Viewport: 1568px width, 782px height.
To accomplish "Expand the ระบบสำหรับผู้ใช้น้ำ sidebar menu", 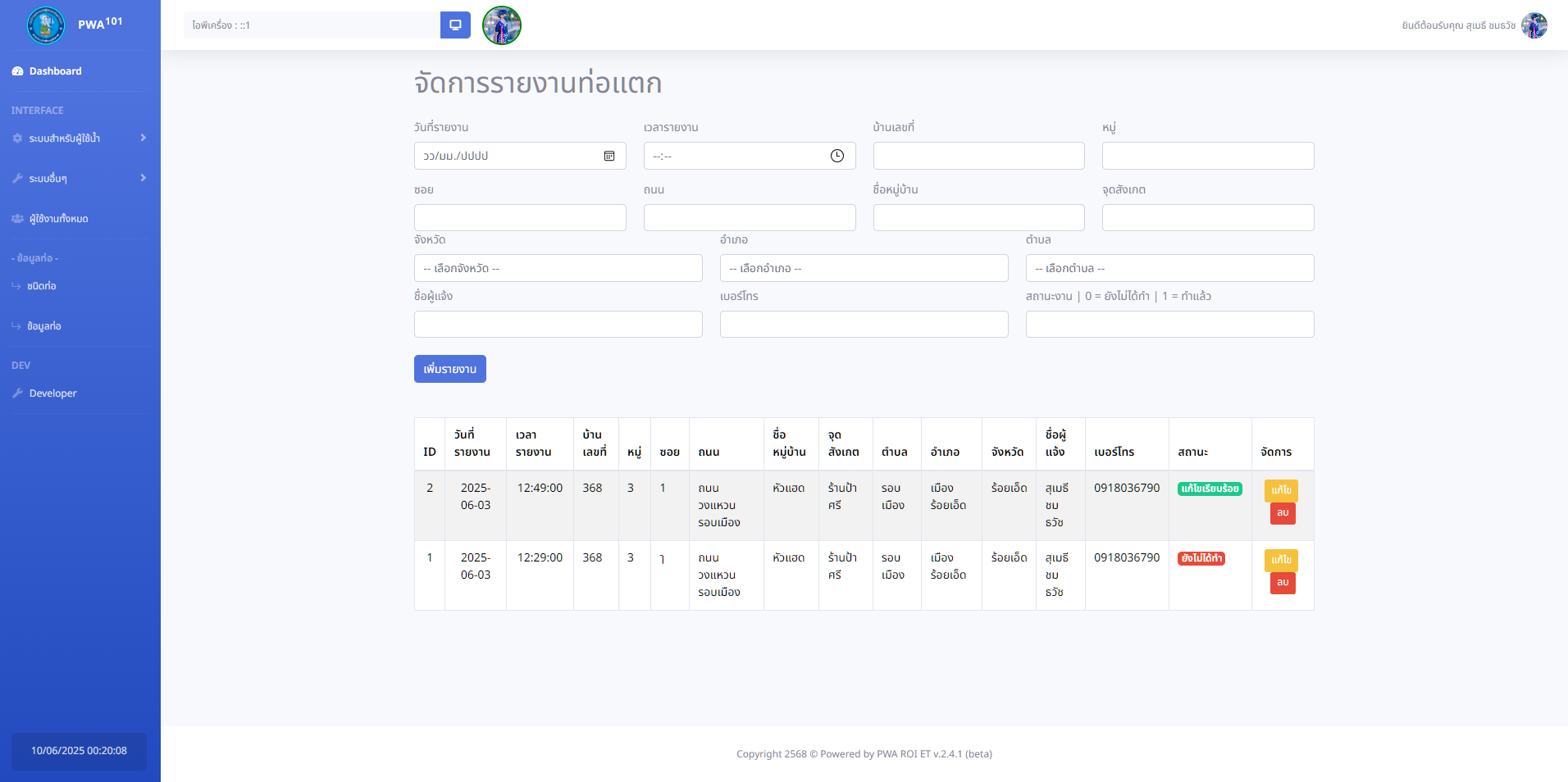I will [80, 139].
